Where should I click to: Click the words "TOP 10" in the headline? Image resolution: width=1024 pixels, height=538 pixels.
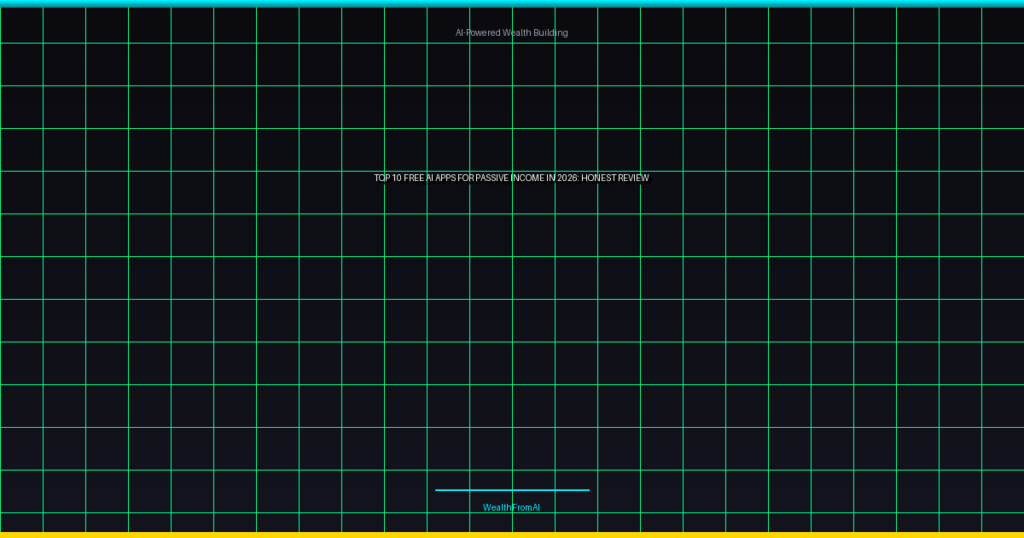388,178
